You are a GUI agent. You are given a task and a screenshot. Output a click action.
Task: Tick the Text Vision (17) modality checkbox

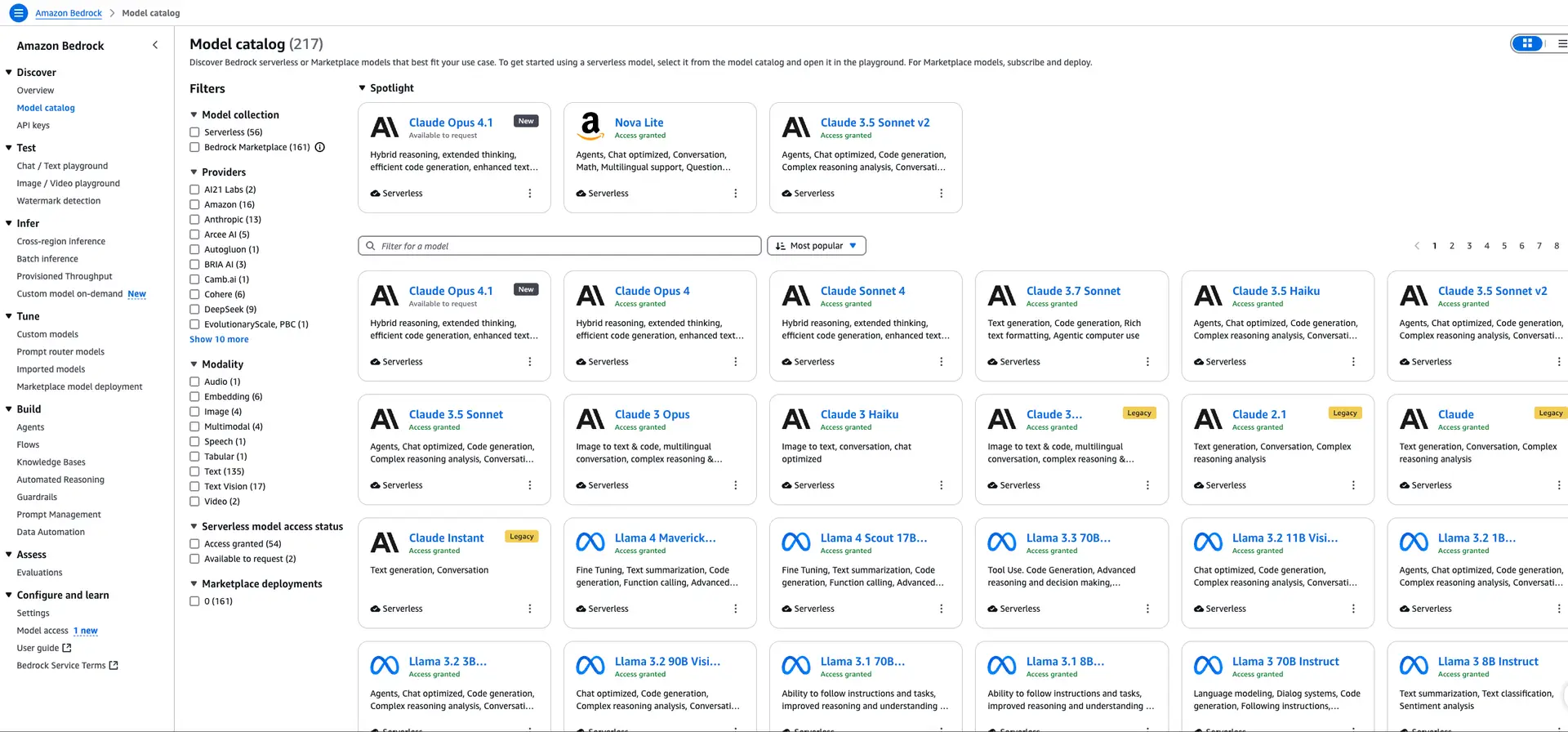pos(194,487)
